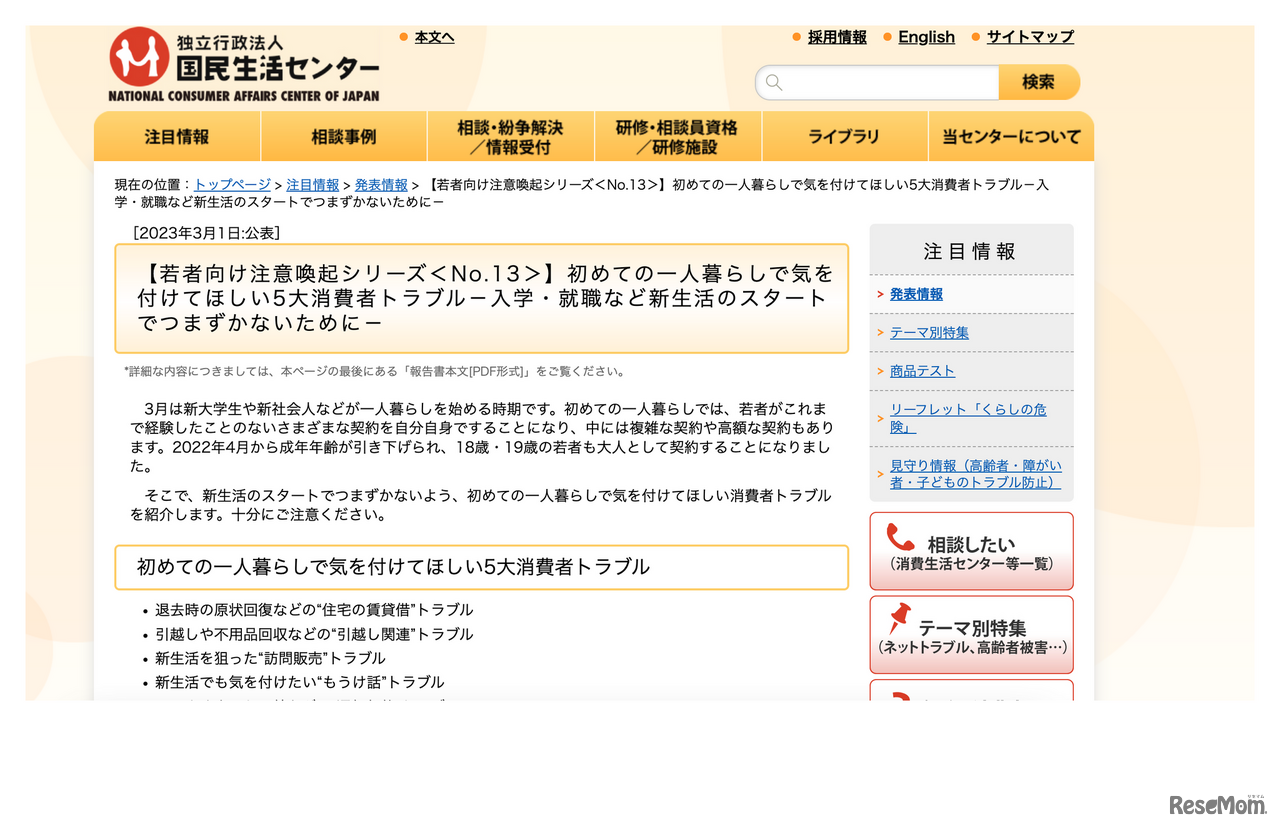Click the 注目情報 sidebar heading
Screen dimensions: 1280x828
click(971, 251)
